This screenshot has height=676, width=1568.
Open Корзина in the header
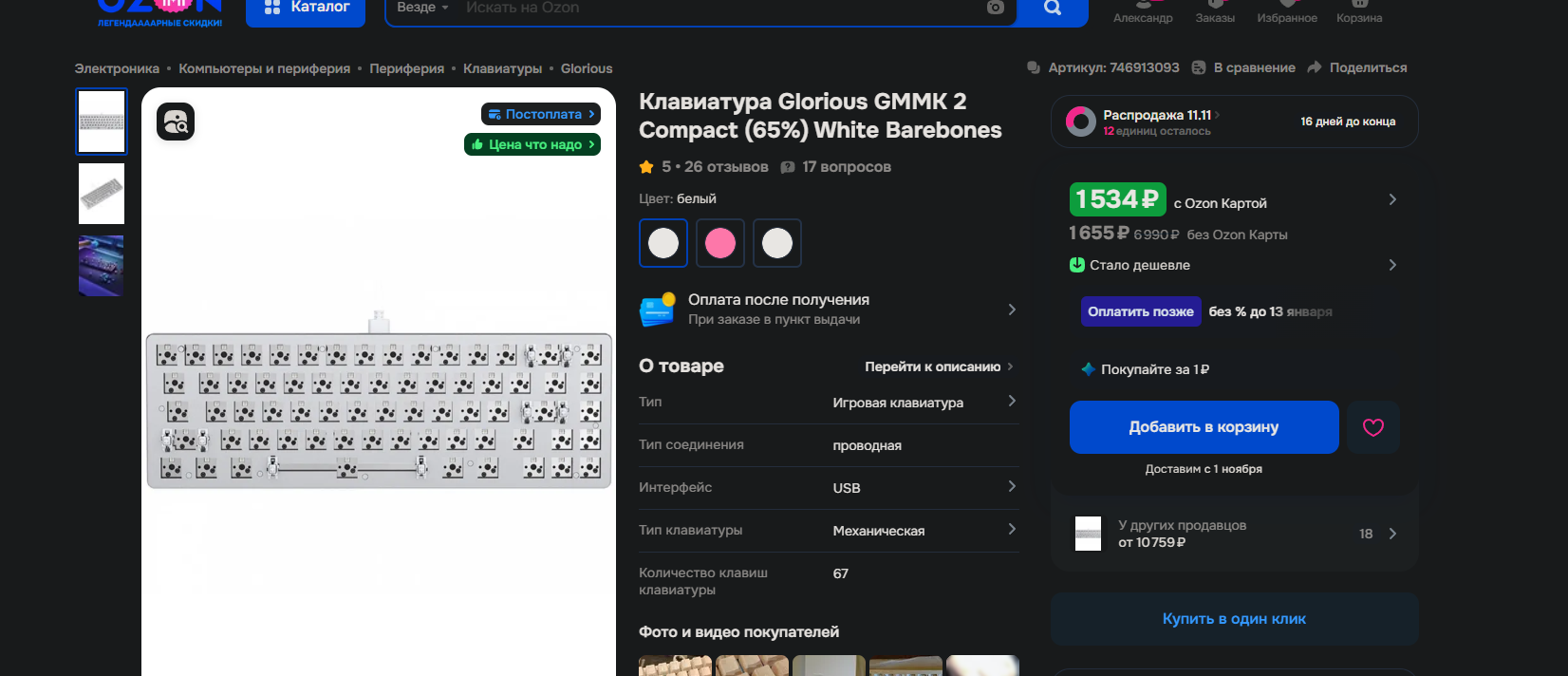coord(1359,11)
